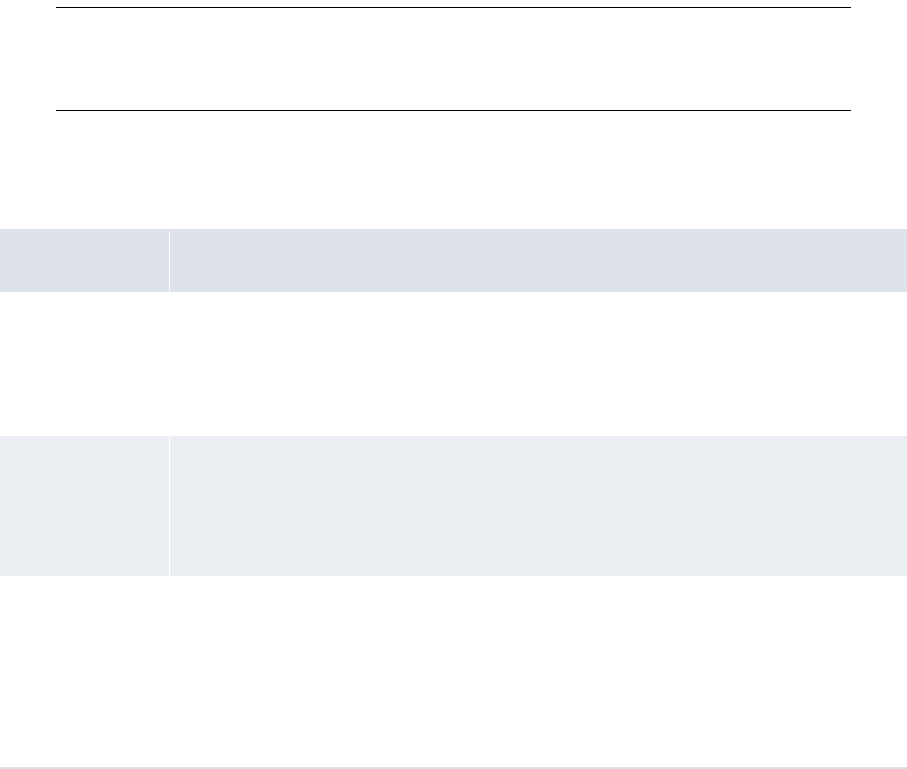Screen dimensions: 907x769
Task: Click the bottom edge of the header row
Action: coord(454,292)
